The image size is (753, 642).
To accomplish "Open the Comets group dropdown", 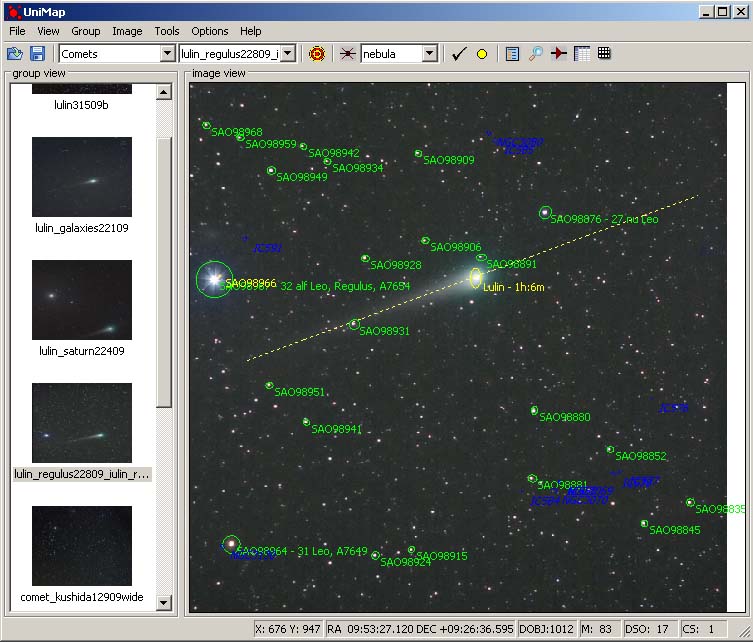I will pos(168,53).
